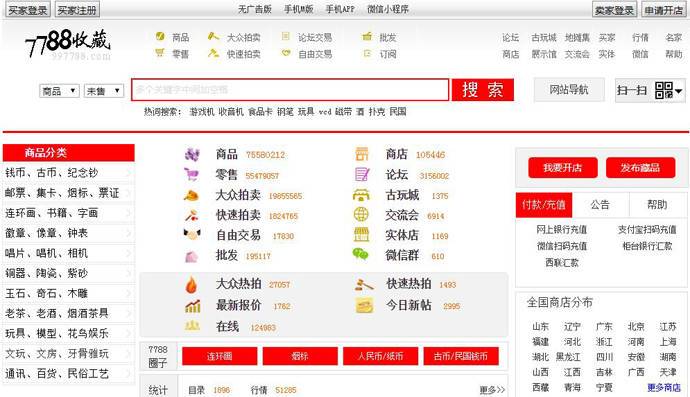Click the keyword search input field
This screenshot has height=397, width=690.
[x=290, y=90]
